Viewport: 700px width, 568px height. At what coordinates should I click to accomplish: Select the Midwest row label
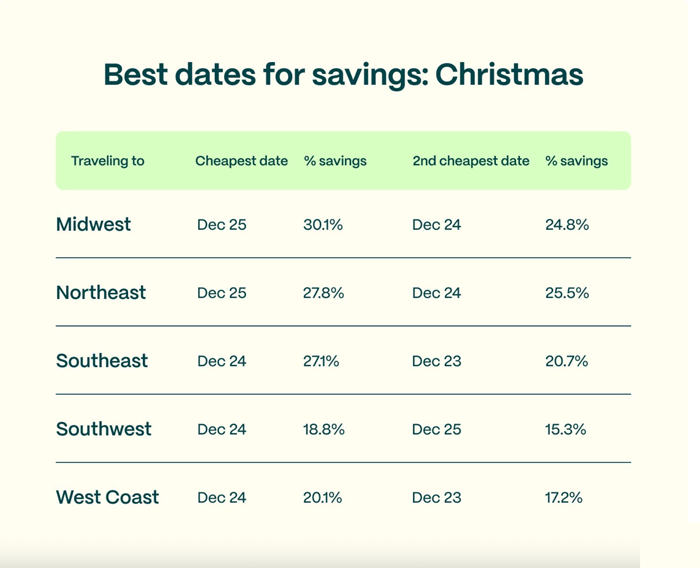point(94,225)
